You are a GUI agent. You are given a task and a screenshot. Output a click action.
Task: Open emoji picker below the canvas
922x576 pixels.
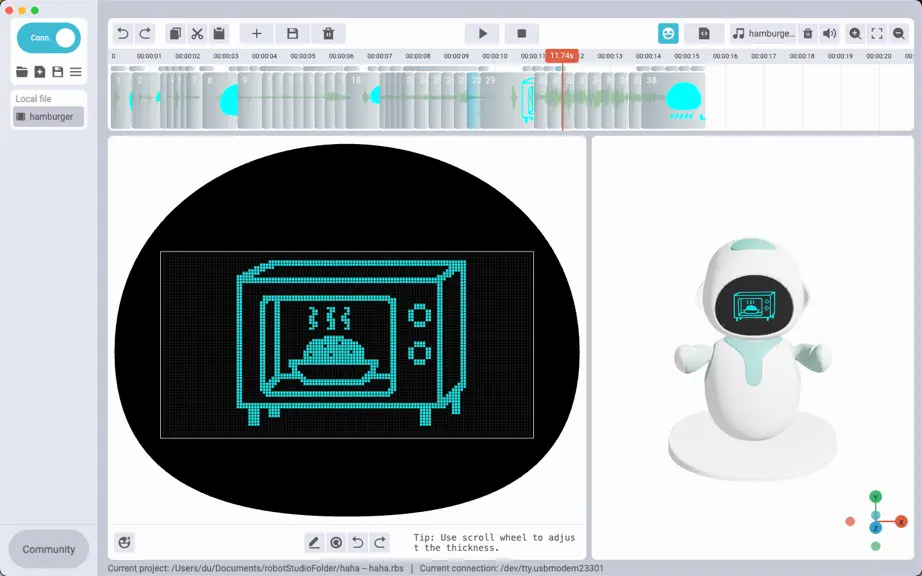[x=124, y=542]
